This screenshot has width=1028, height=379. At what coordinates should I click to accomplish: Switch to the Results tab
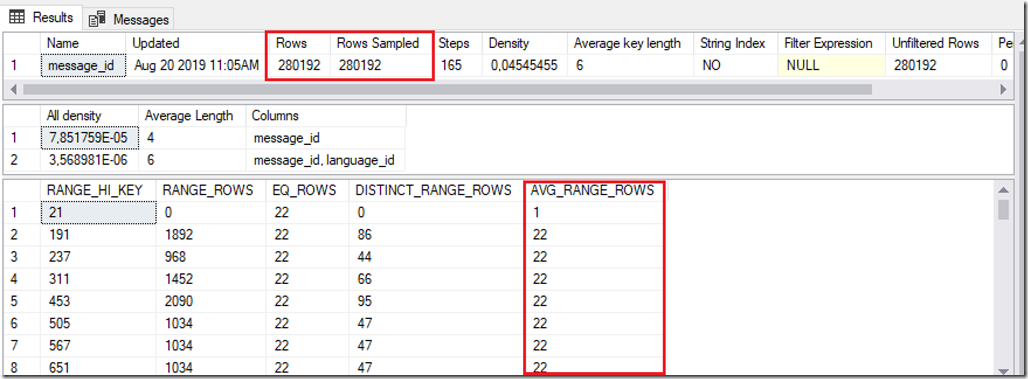tap(42, 17)
